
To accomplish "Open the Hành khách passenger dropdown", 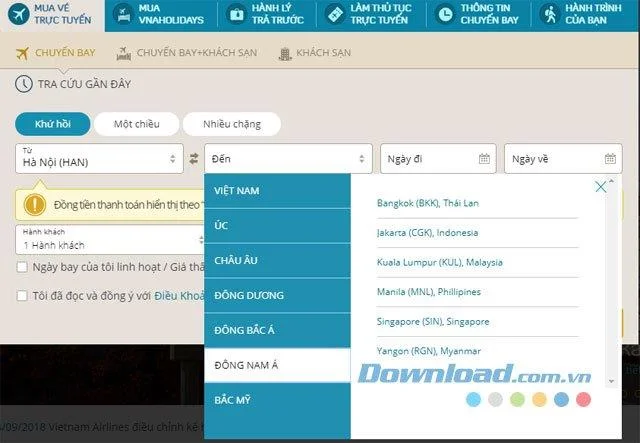I will tap(110, 240).
